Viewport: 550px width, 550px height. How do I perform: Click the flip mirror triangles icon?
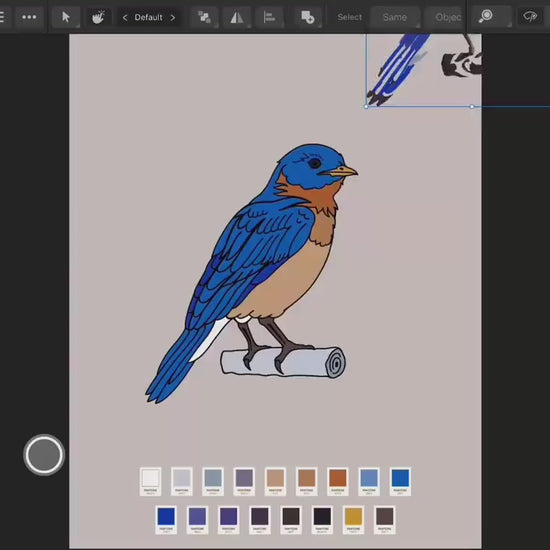click(x=237, y=17)
